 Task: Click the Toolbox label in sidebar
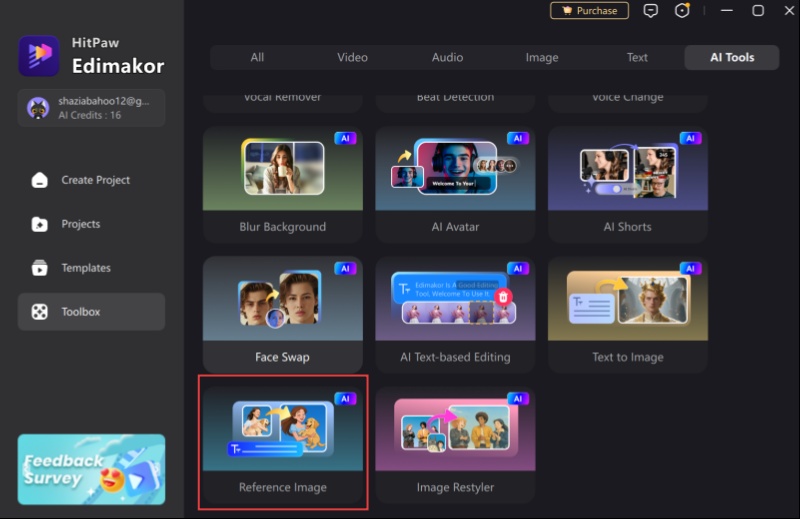click(x=81, y=312)
